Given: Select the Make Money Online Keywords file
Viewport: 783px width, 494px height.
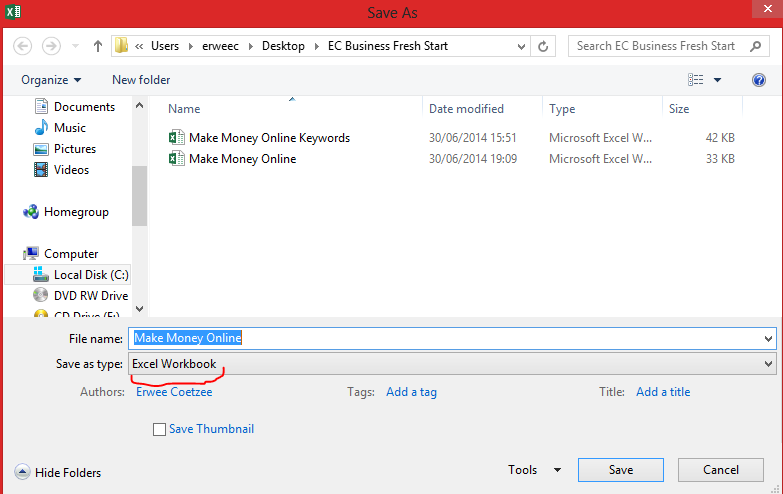Looking at the screenshot, I should point(269,138).
